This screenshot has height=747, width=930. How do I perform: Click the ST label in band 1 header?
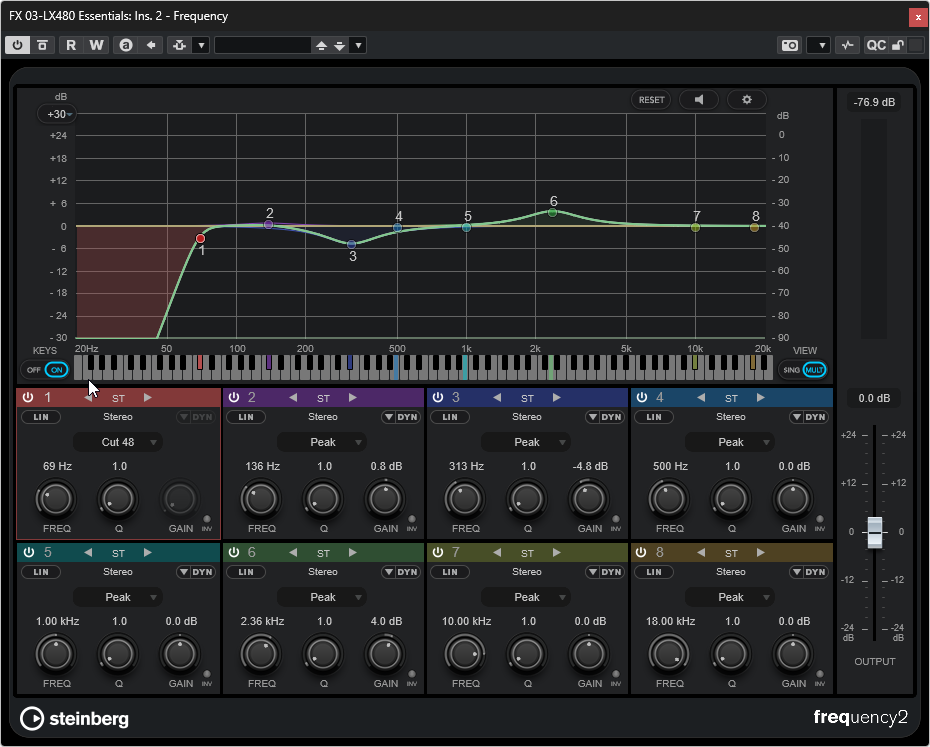pos(119,398)
